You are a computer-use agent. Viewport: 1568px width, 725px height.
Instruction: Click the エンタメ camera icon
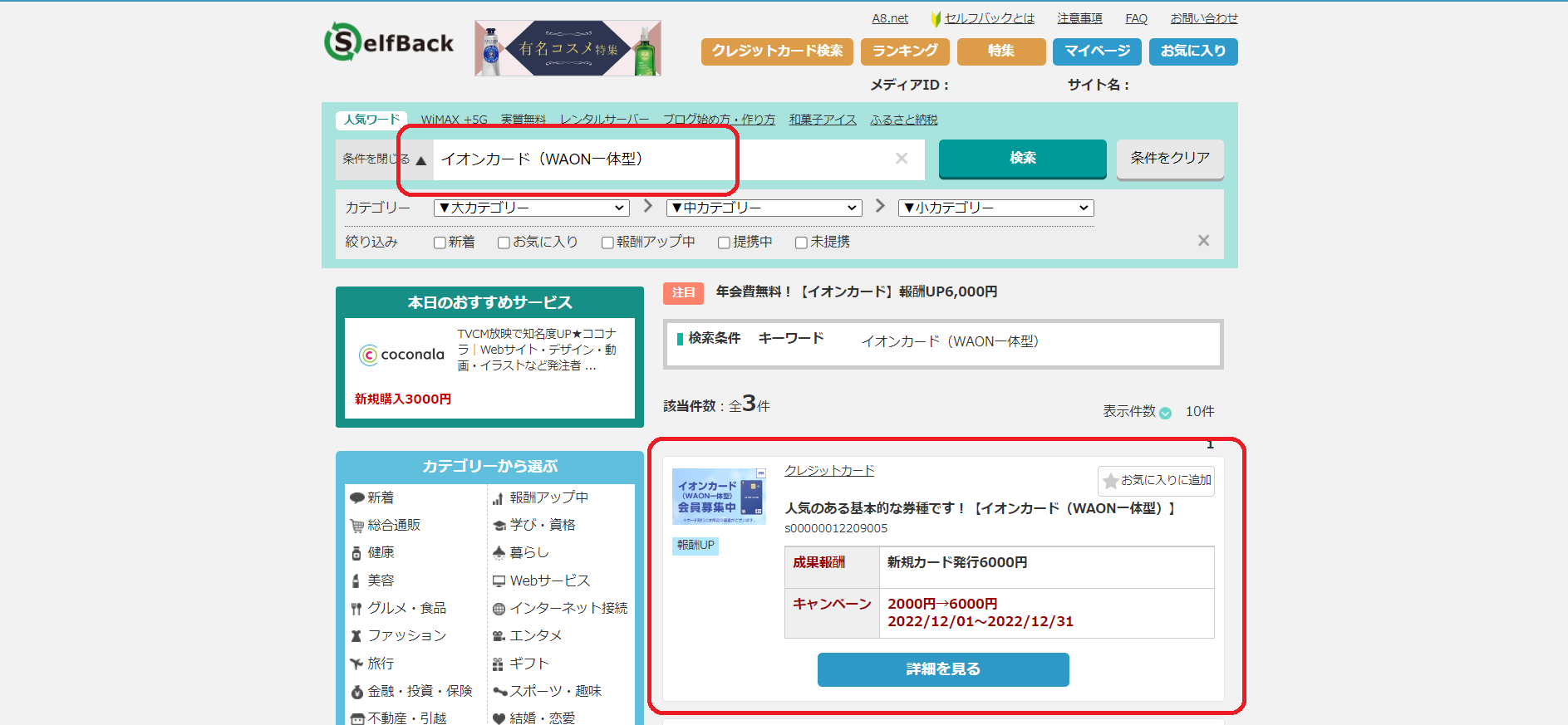click(499, 636)
